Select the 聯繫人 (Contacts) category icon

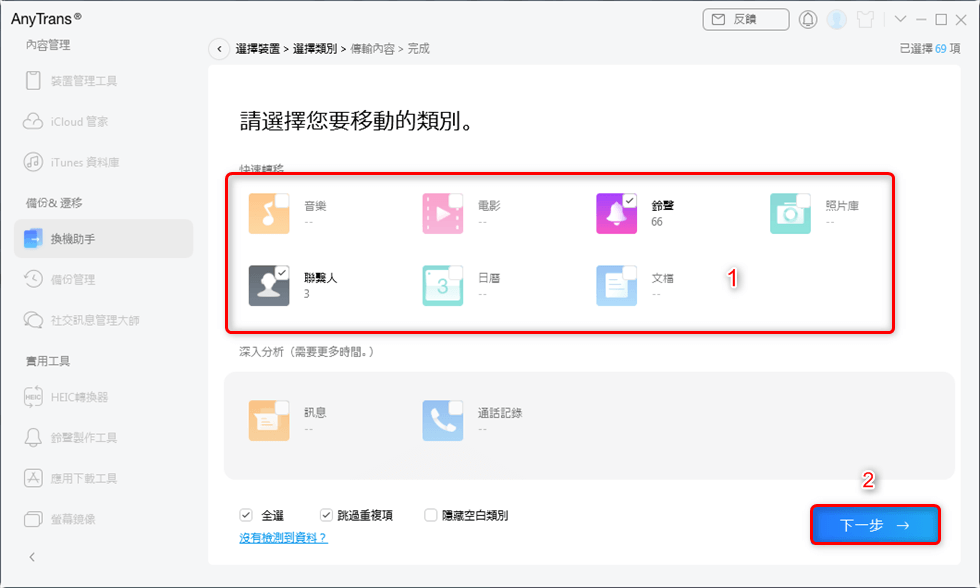268,285
